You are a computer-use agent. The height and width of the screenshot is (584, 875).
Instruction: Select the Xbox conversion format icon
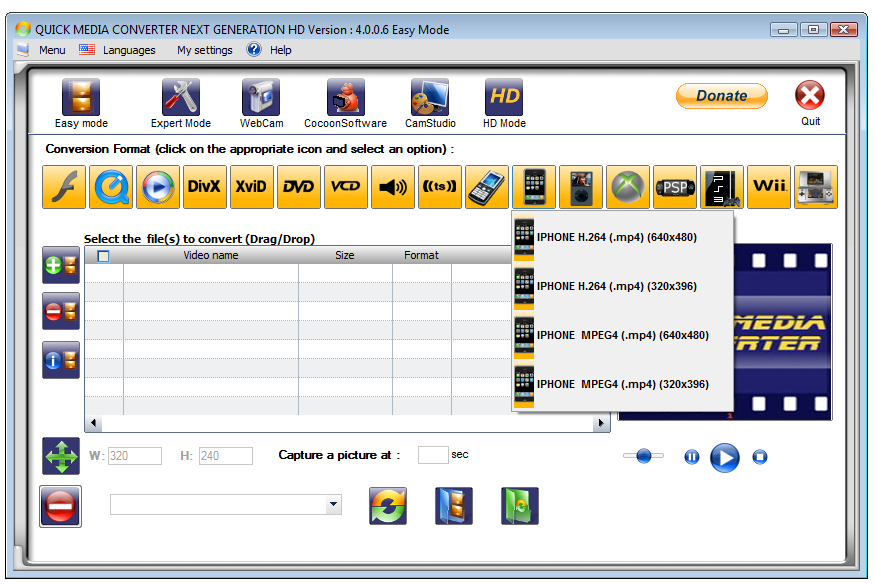pyautogui.click(x=628, y=187)
